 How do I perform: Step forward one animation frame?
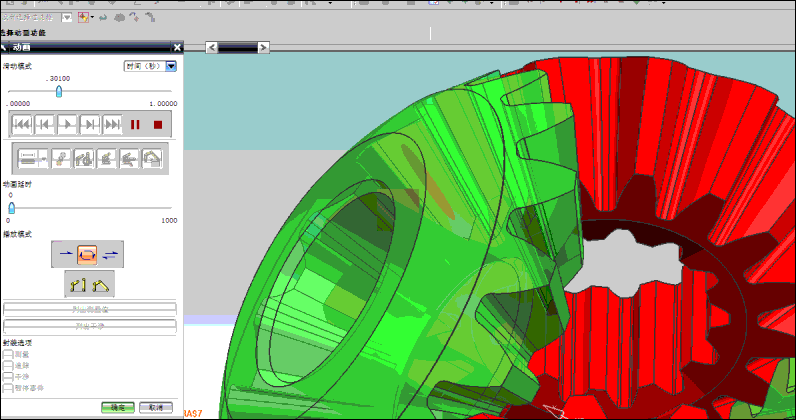click(x=90, y=124)
